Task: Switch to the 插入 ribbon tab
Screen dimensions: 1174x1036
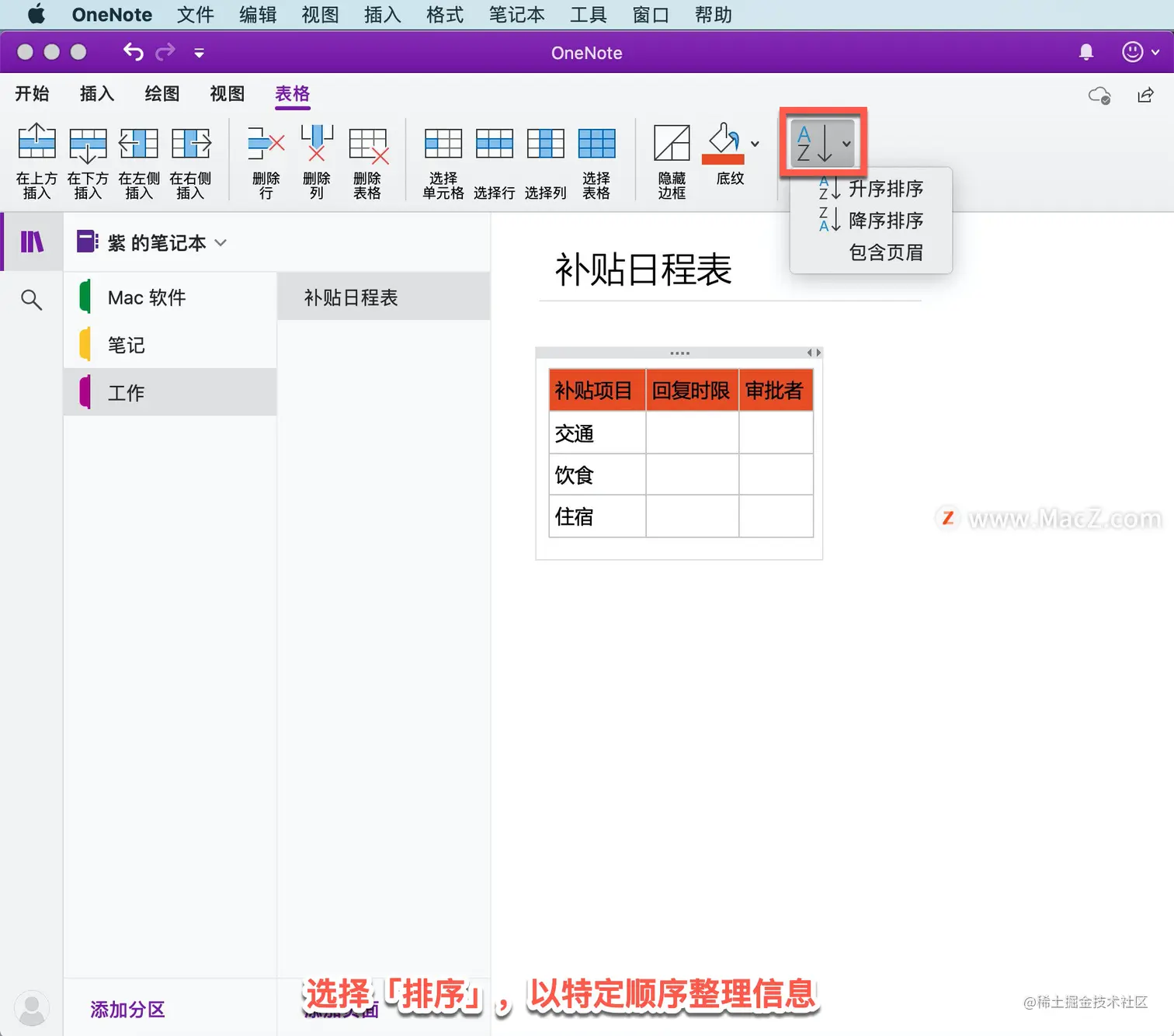Action: pyautogui.click(x=97, y=94)
